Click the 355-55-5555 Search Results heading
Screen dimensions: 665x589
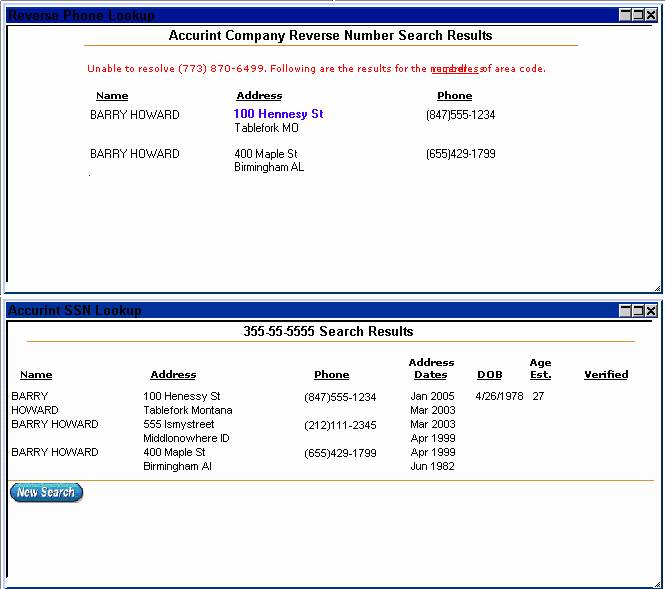(x=328, y=331)
